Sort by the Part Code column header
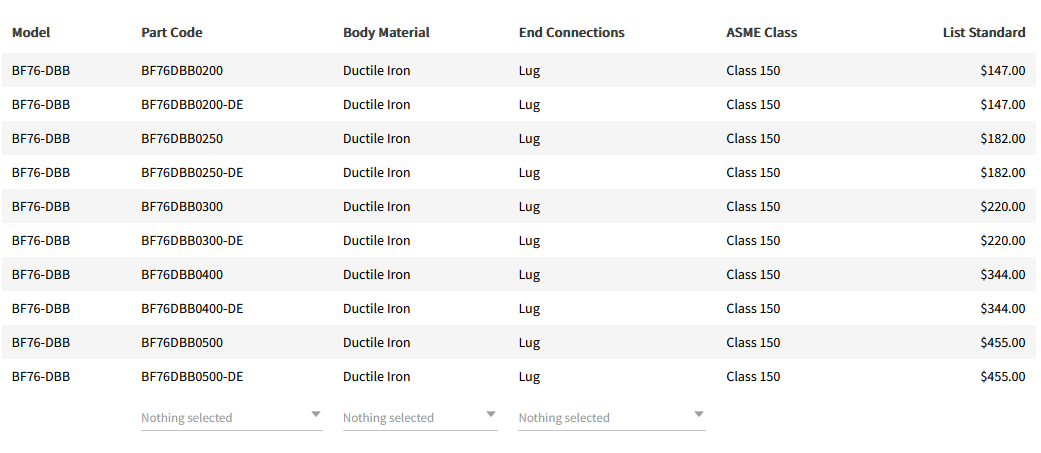 coord(172,32)
